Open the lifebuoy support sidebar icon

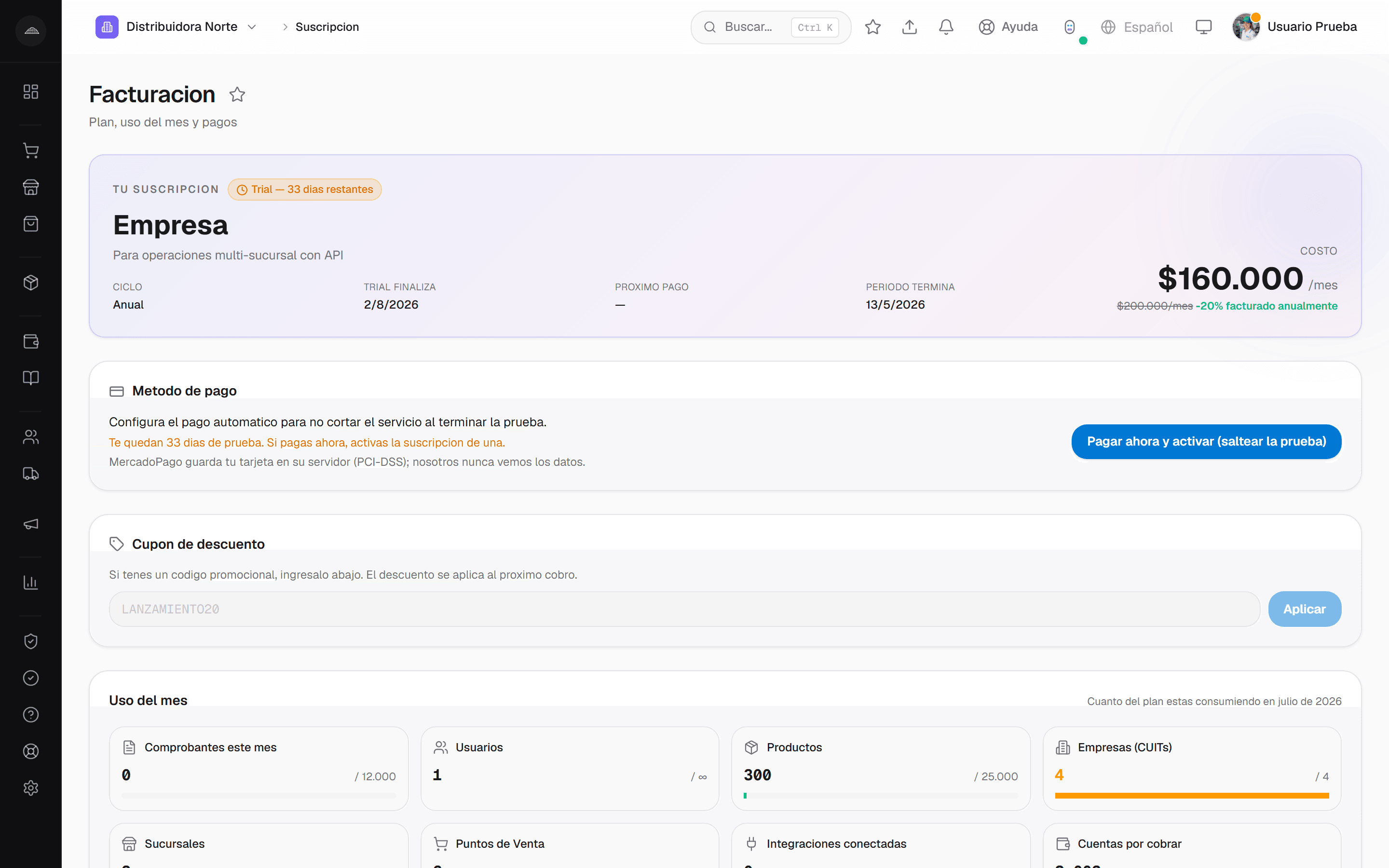(30, 751)
